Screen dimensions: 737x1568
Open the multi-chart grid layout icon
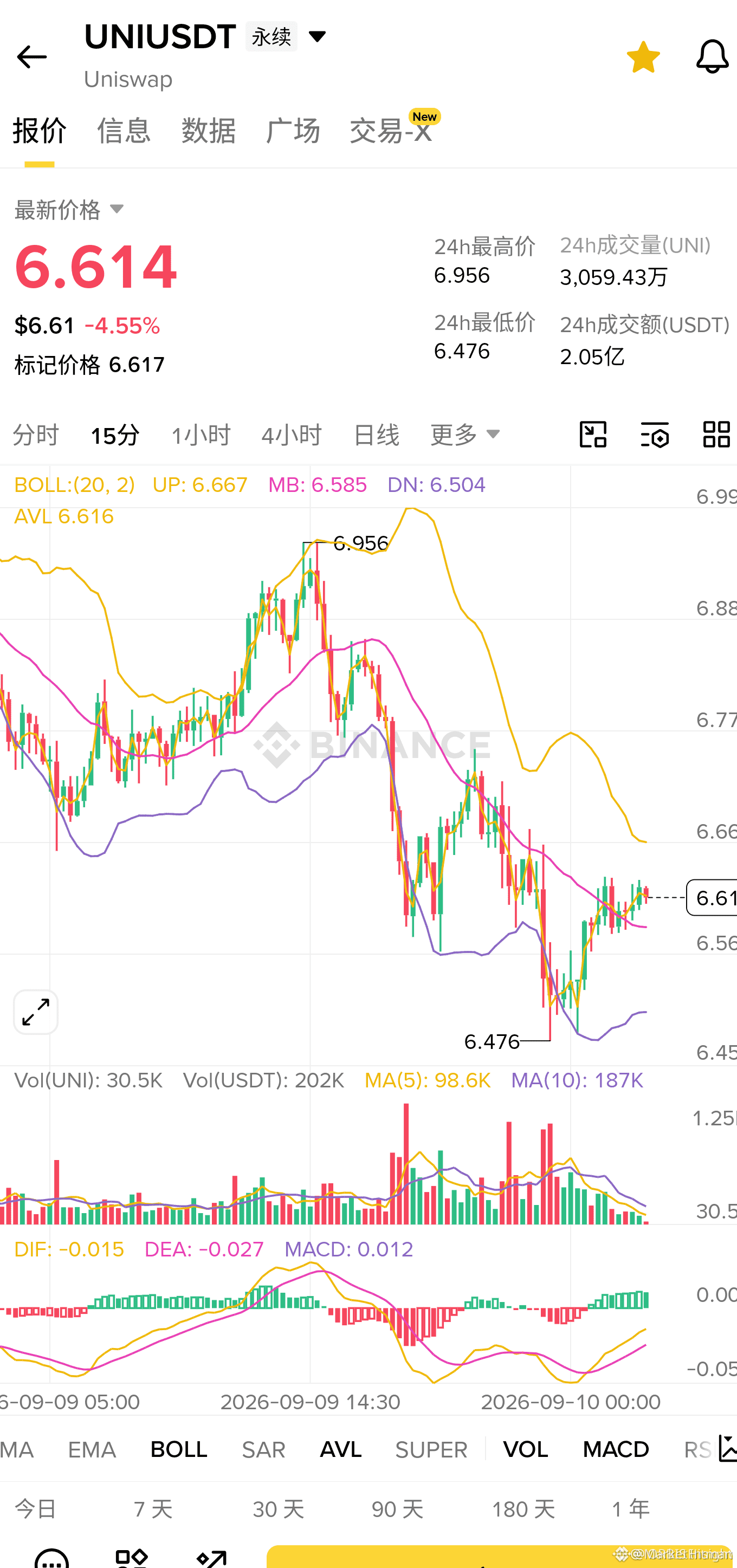pyautogui.click(x=716, y=435)
